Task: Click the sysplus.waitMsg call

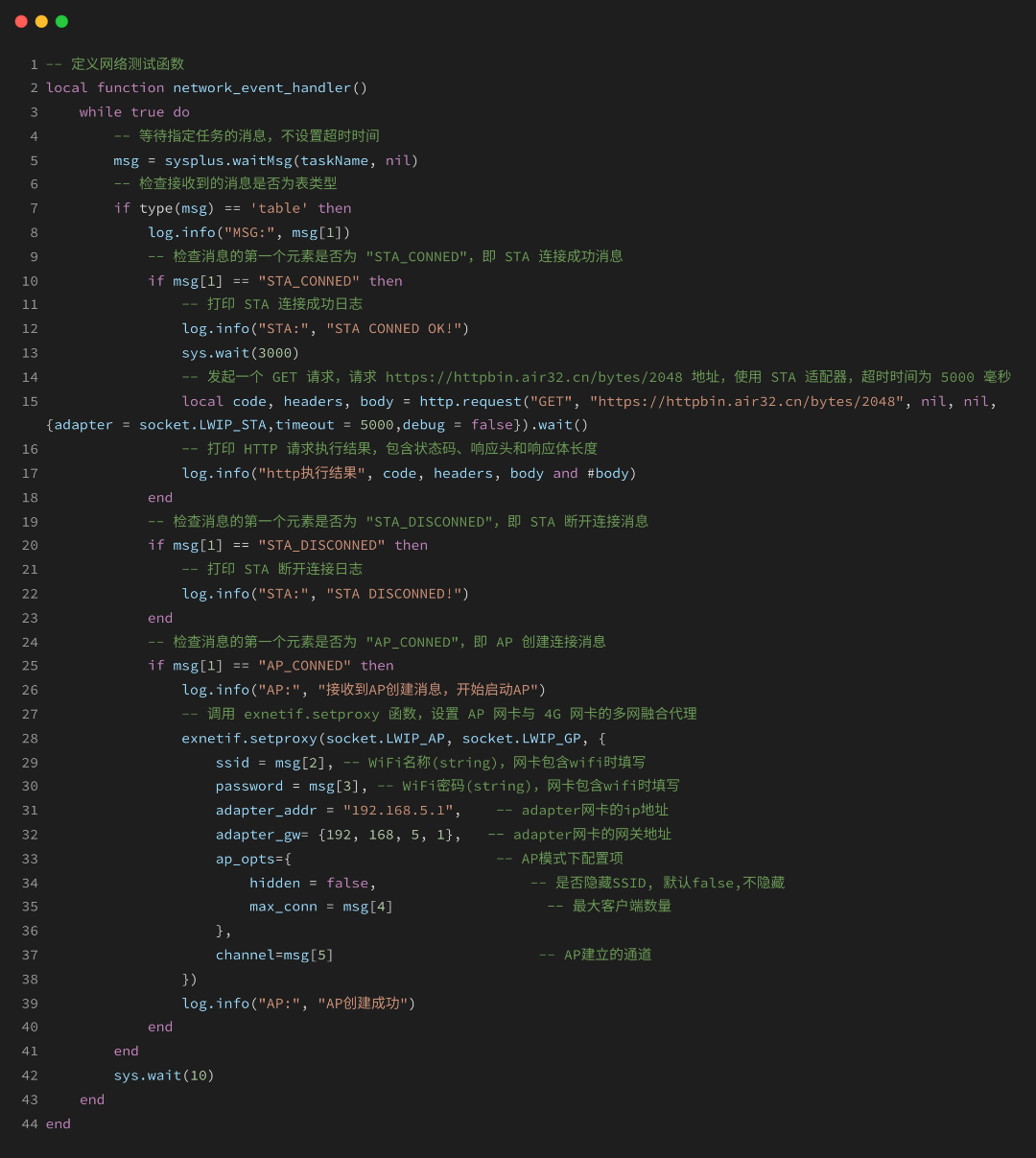Action: click(228, 160)
